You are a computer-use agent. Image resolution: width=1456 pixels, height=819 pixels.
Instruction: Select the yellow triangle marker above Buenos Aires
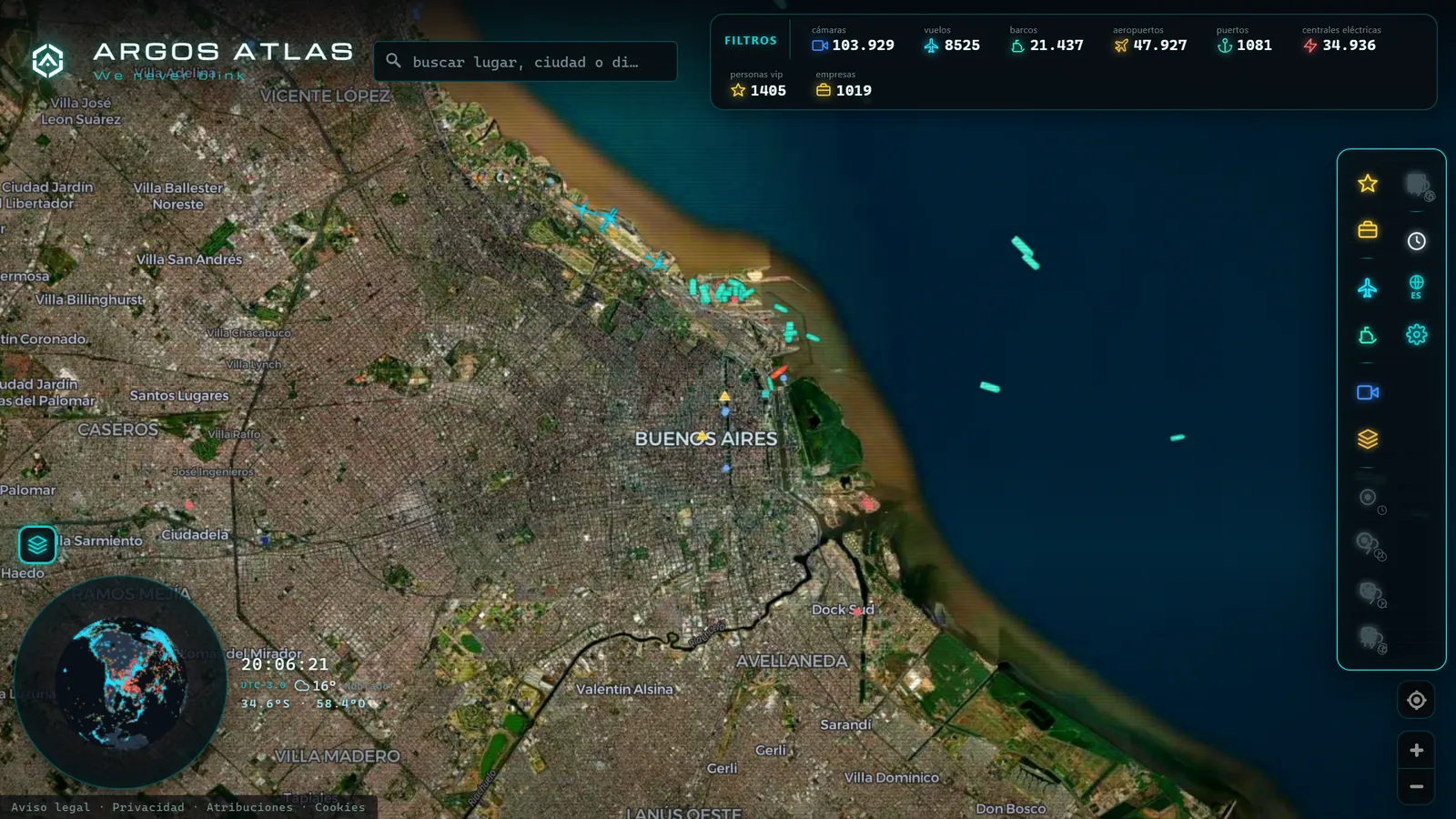[x=724, y=396]
